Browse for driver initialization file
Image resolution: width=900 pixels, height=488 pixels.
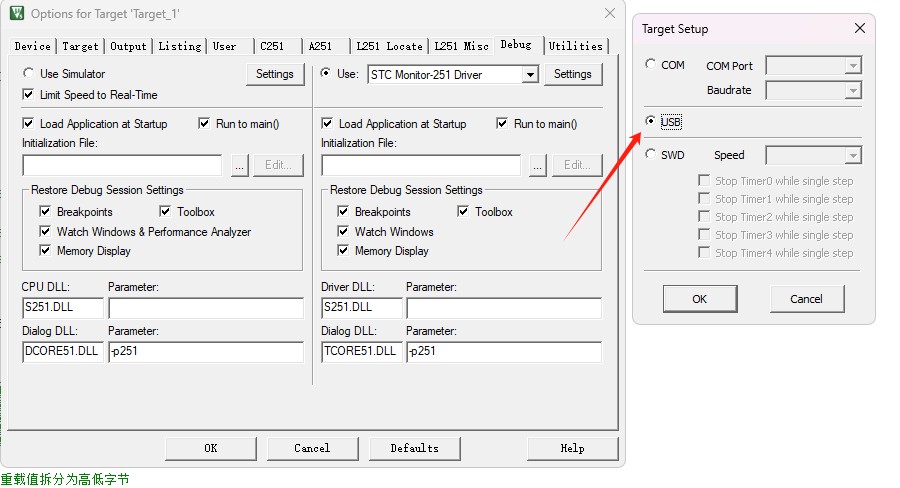537,165
